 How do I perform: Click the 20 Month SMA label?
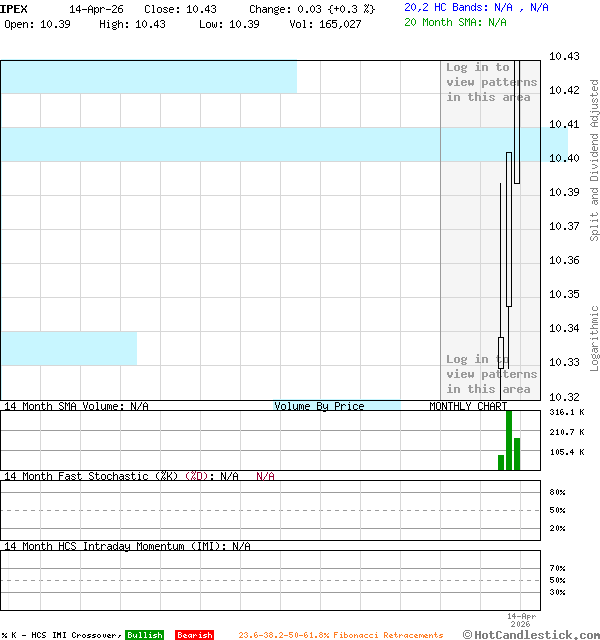[x=455, y=22]
